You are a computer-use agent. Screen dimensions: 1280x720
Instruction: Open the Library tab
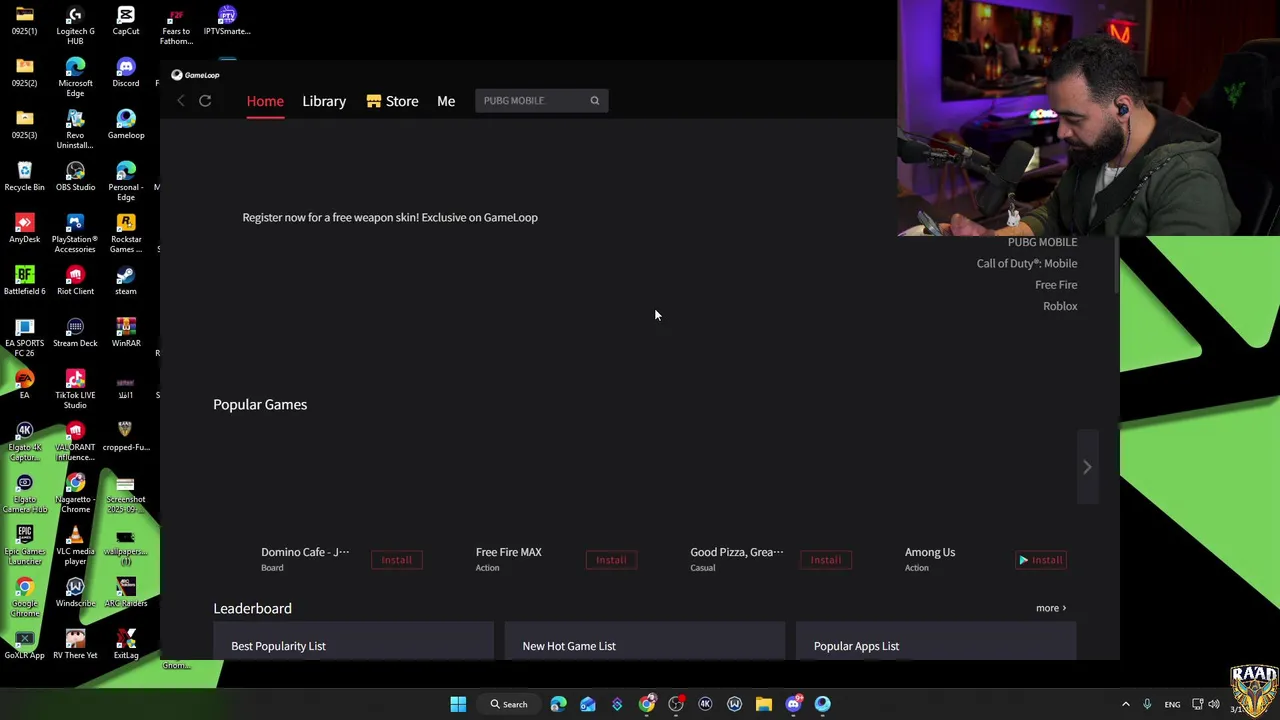[324, 101]
